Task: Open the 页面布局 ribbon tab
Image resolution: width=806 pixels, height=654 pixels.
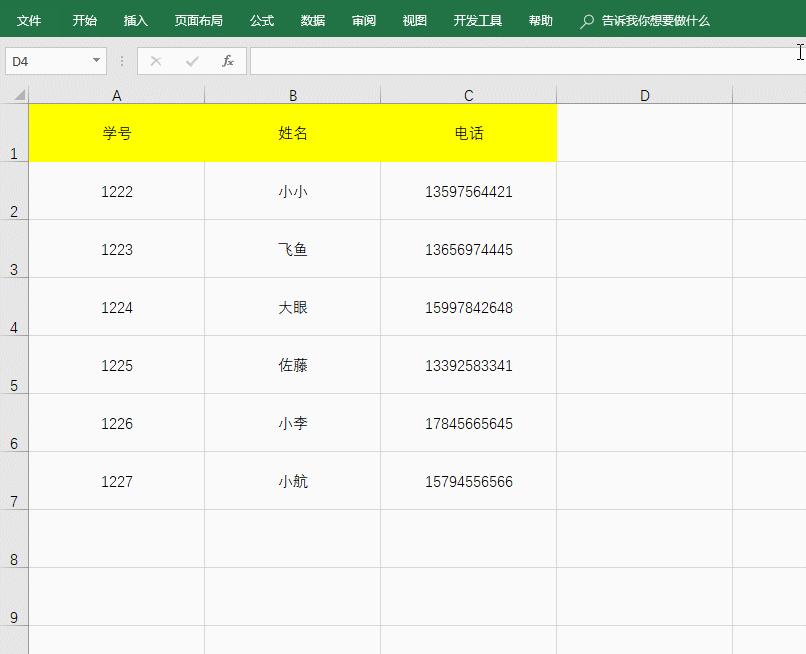Action: click(199, 19)
